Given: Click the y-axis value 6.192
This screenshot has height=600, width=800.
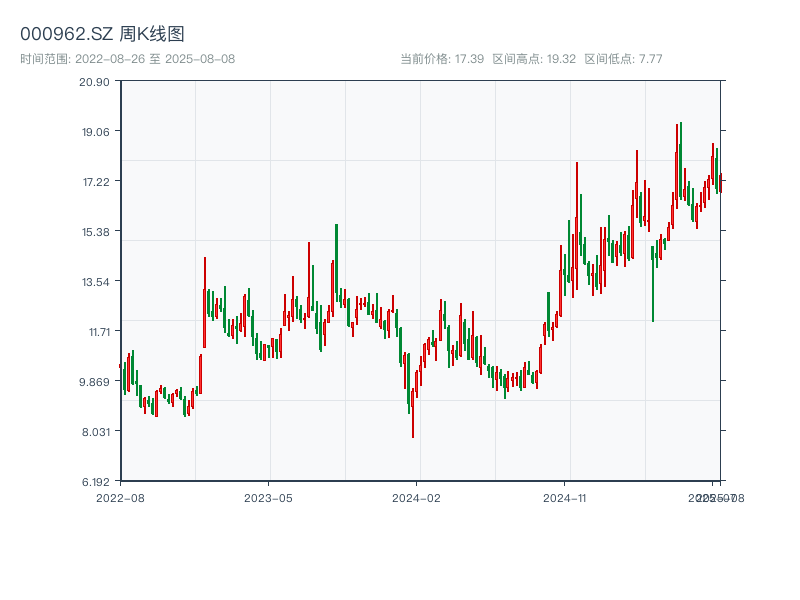Looking at the screenshot, I should pyautogui.click(x=96, y=482).
